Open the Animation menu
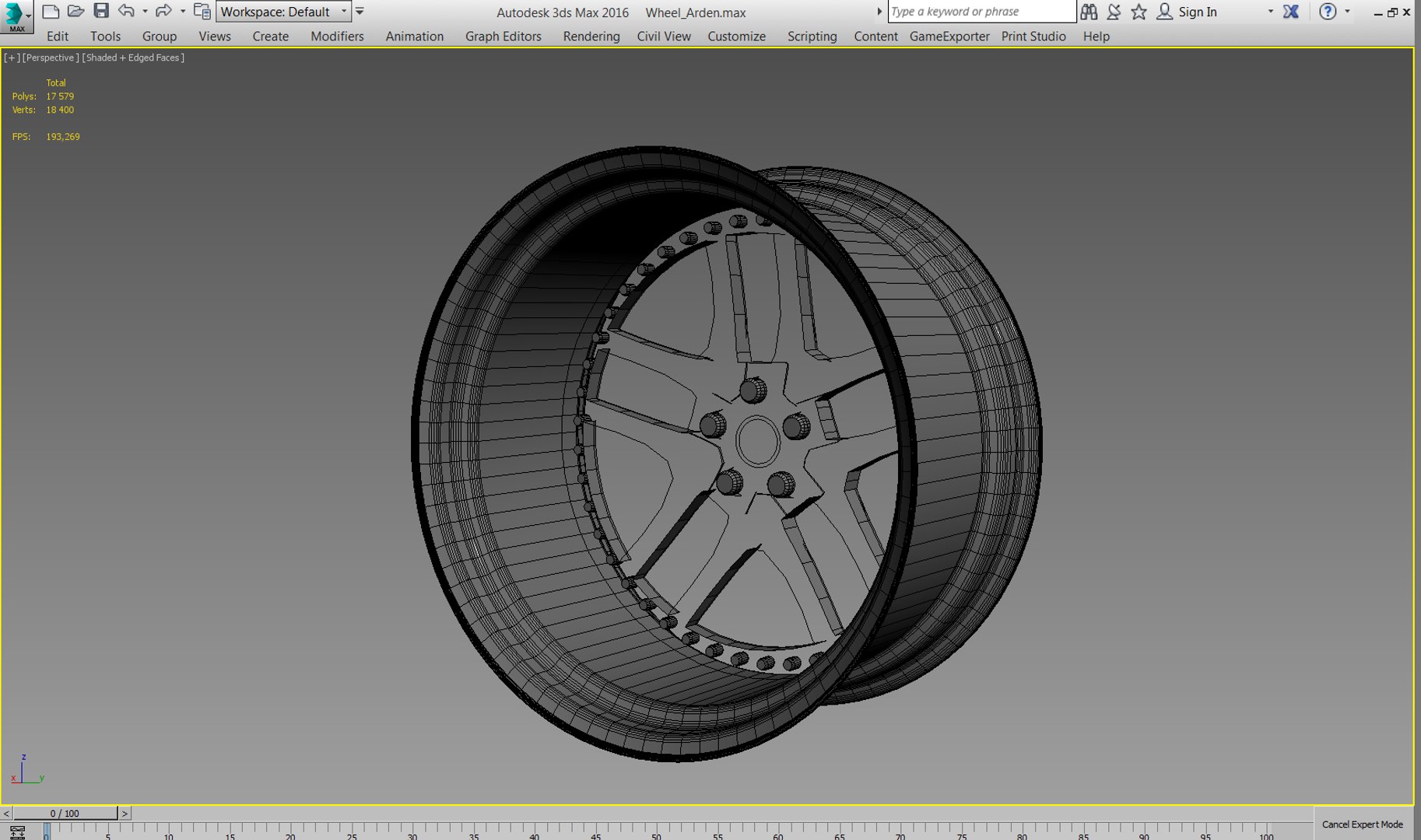 414,37
